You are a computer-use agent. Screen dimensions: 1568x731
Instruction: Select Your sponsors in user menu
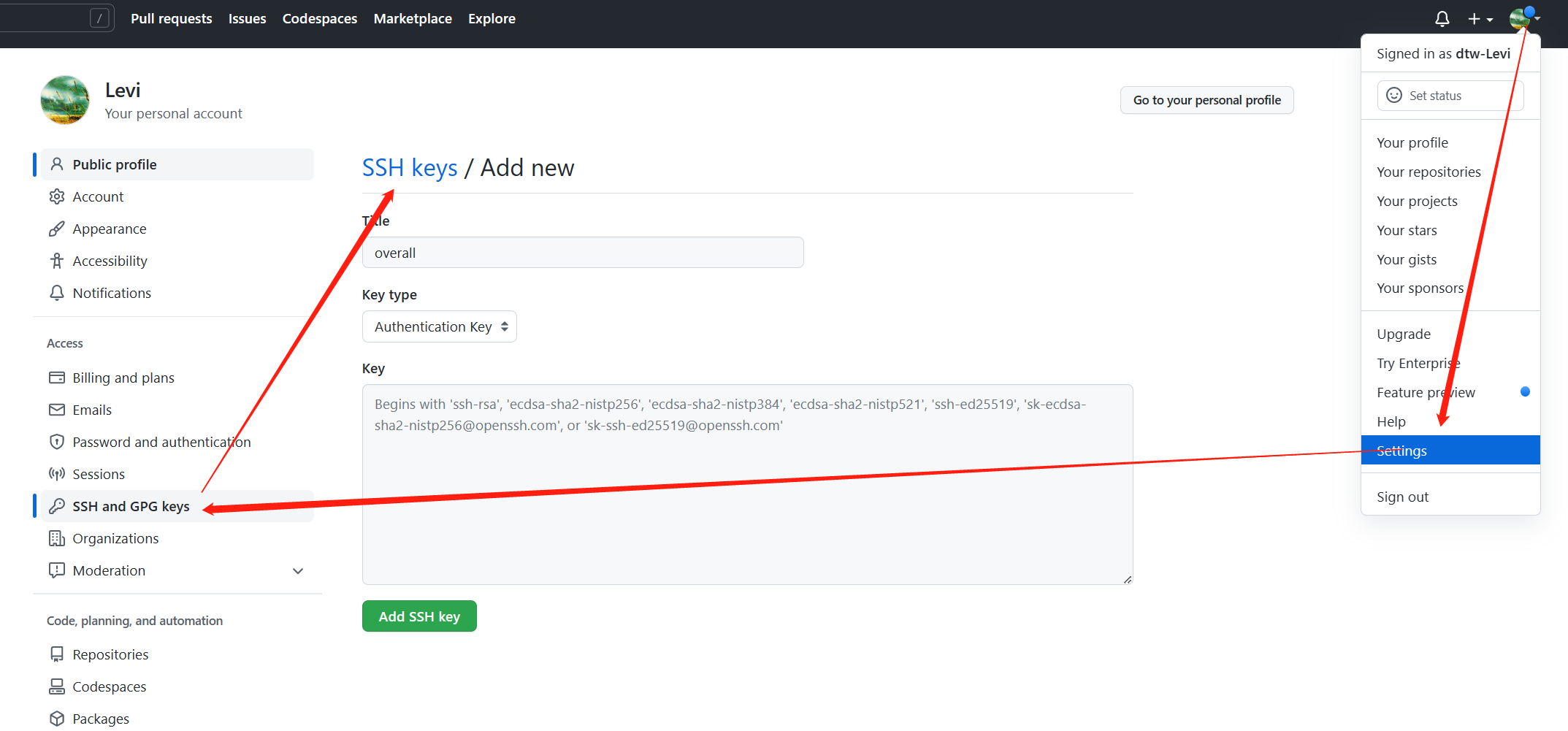click(1450, 288)
